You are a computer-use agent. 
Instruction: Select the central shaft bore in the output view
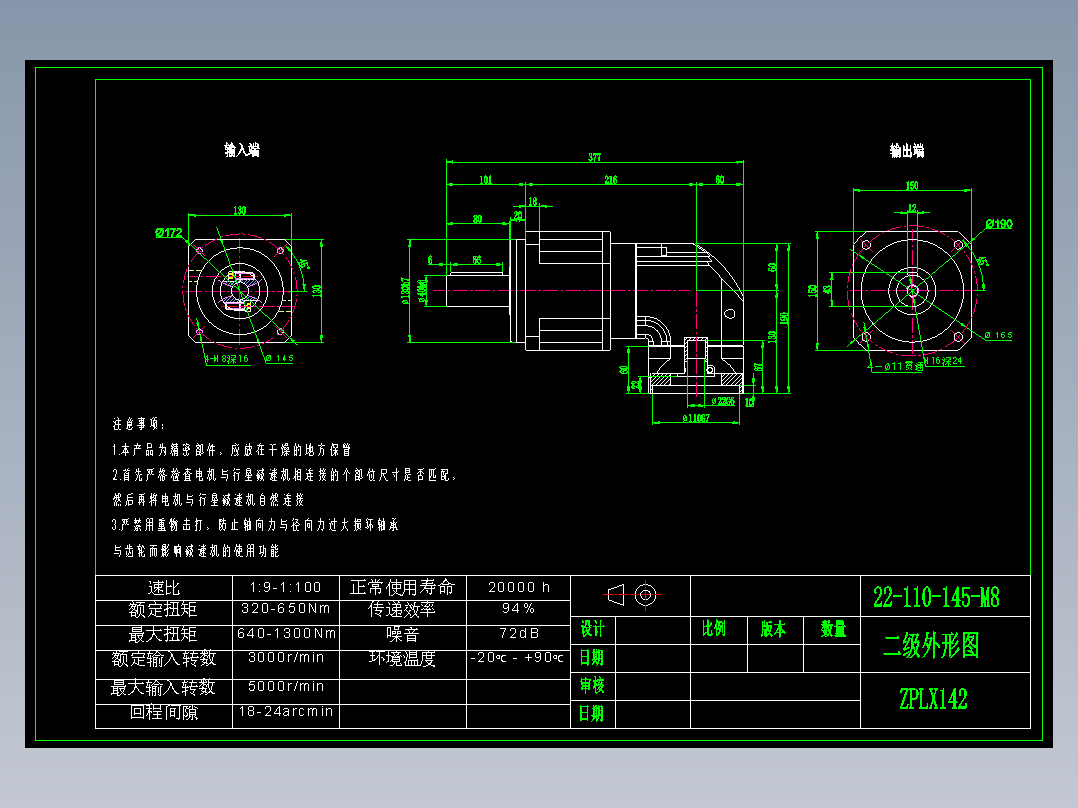915,292
